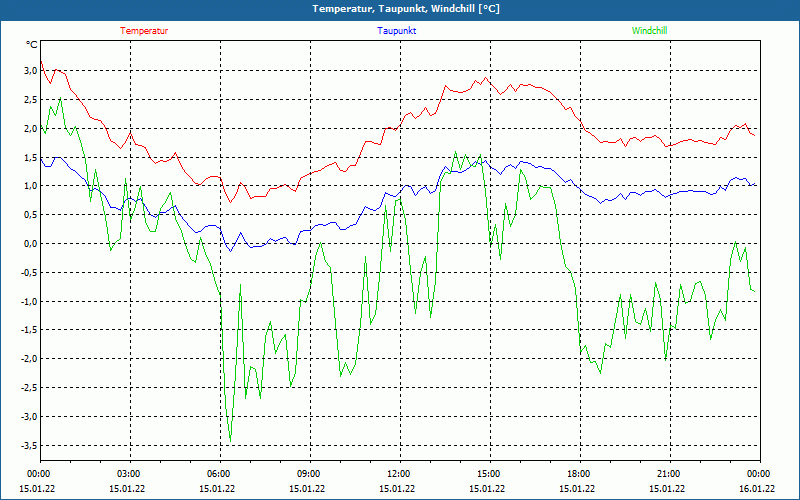Click the green Windchill legend label
Viewport: 800px width, 500px height.
click(649, 31)
